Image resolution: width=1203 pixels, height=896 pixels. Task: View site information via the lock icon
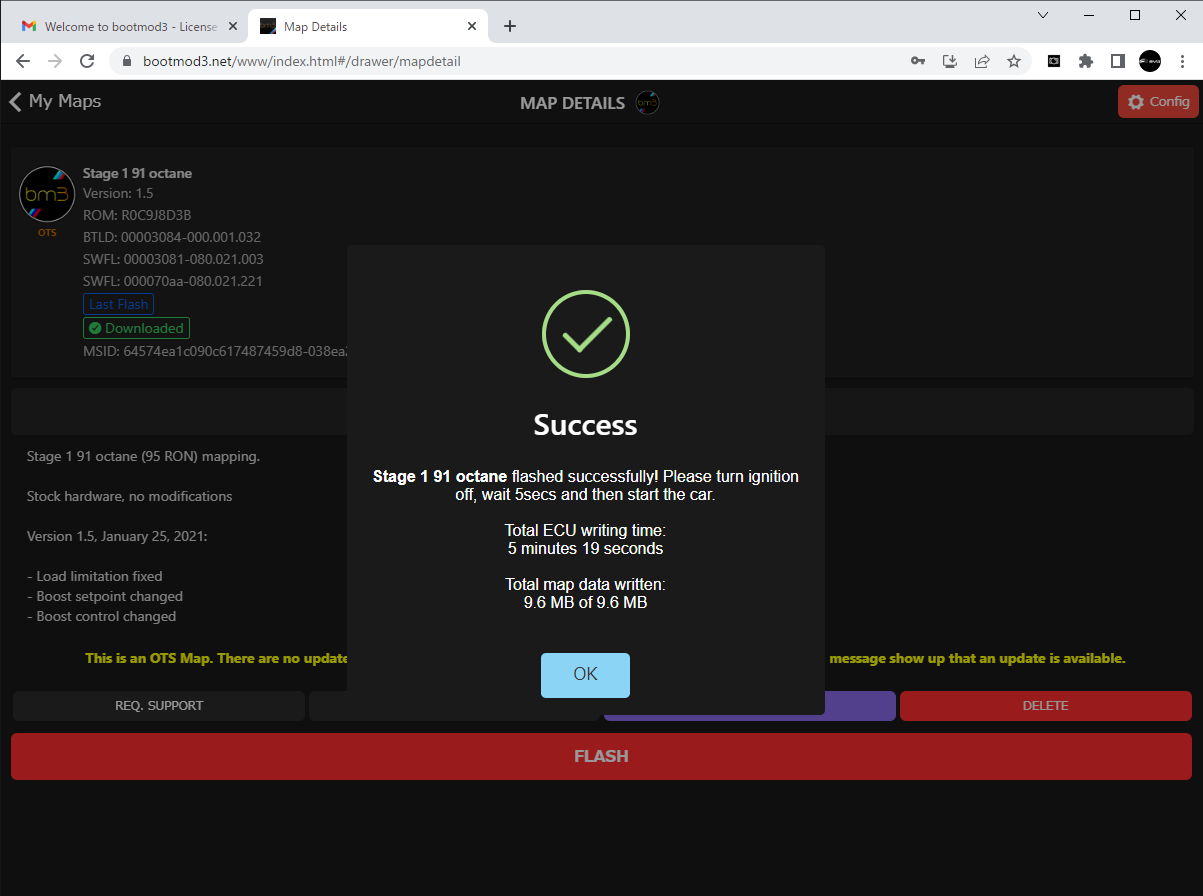127,61
